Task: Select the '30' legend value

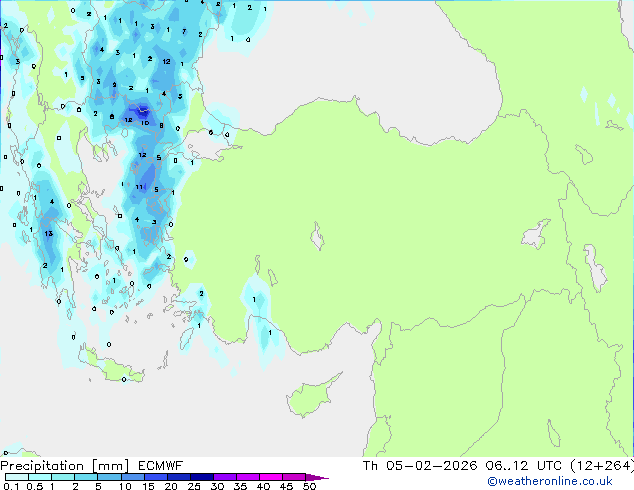Action: click(x=217, y=486)
